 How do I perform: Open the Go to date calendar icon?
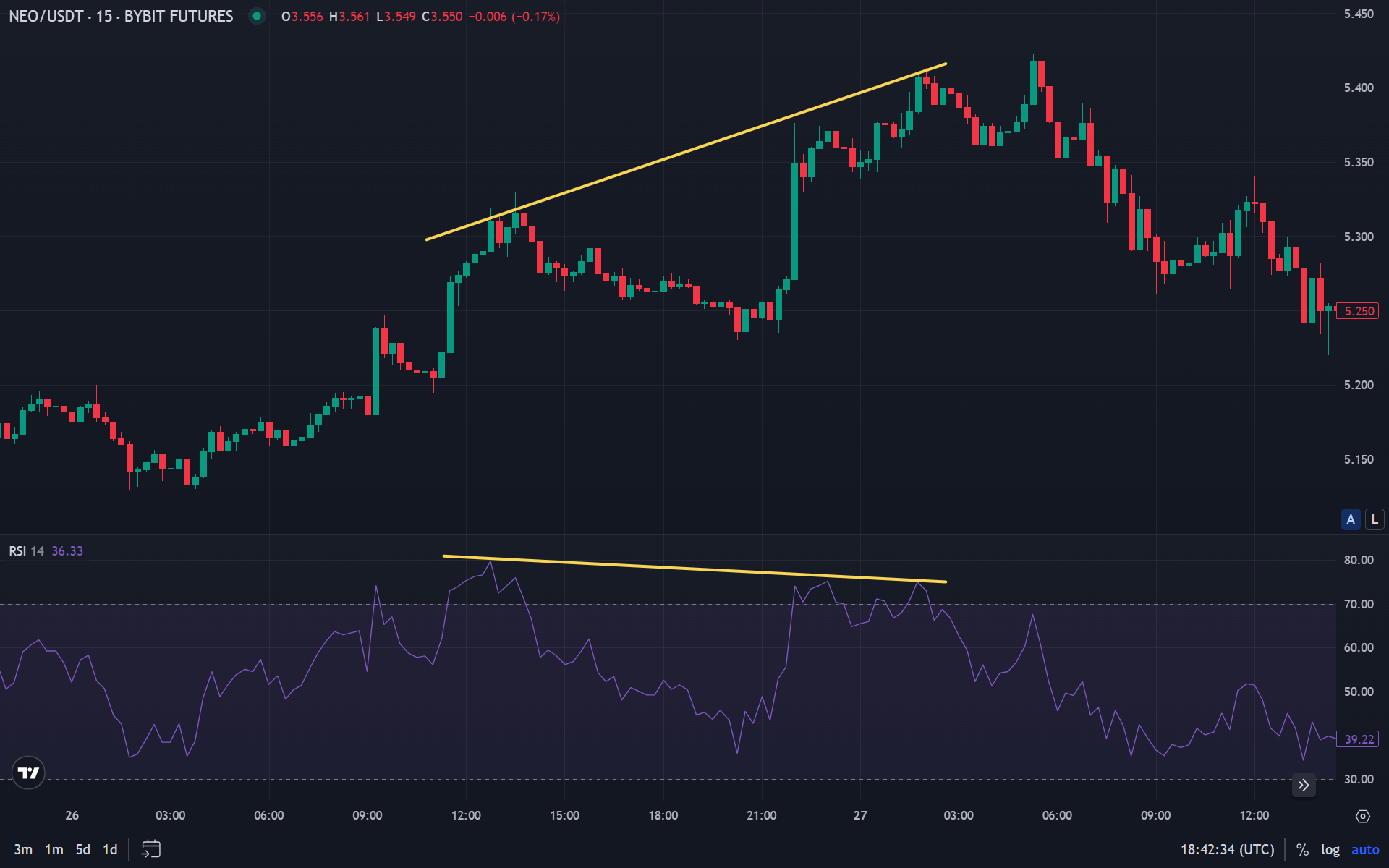point(150,849)
